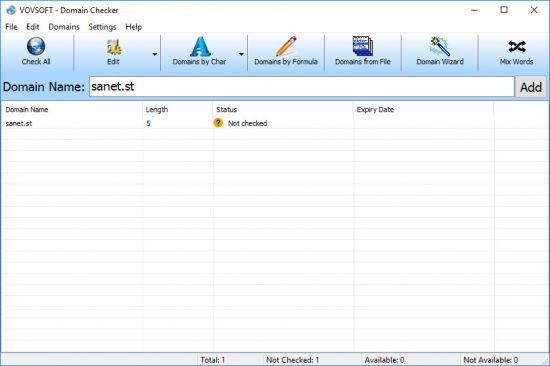Open the Domains menu
Image resolution: width=550 pixels, height=366 pixels.
[64, 27]
